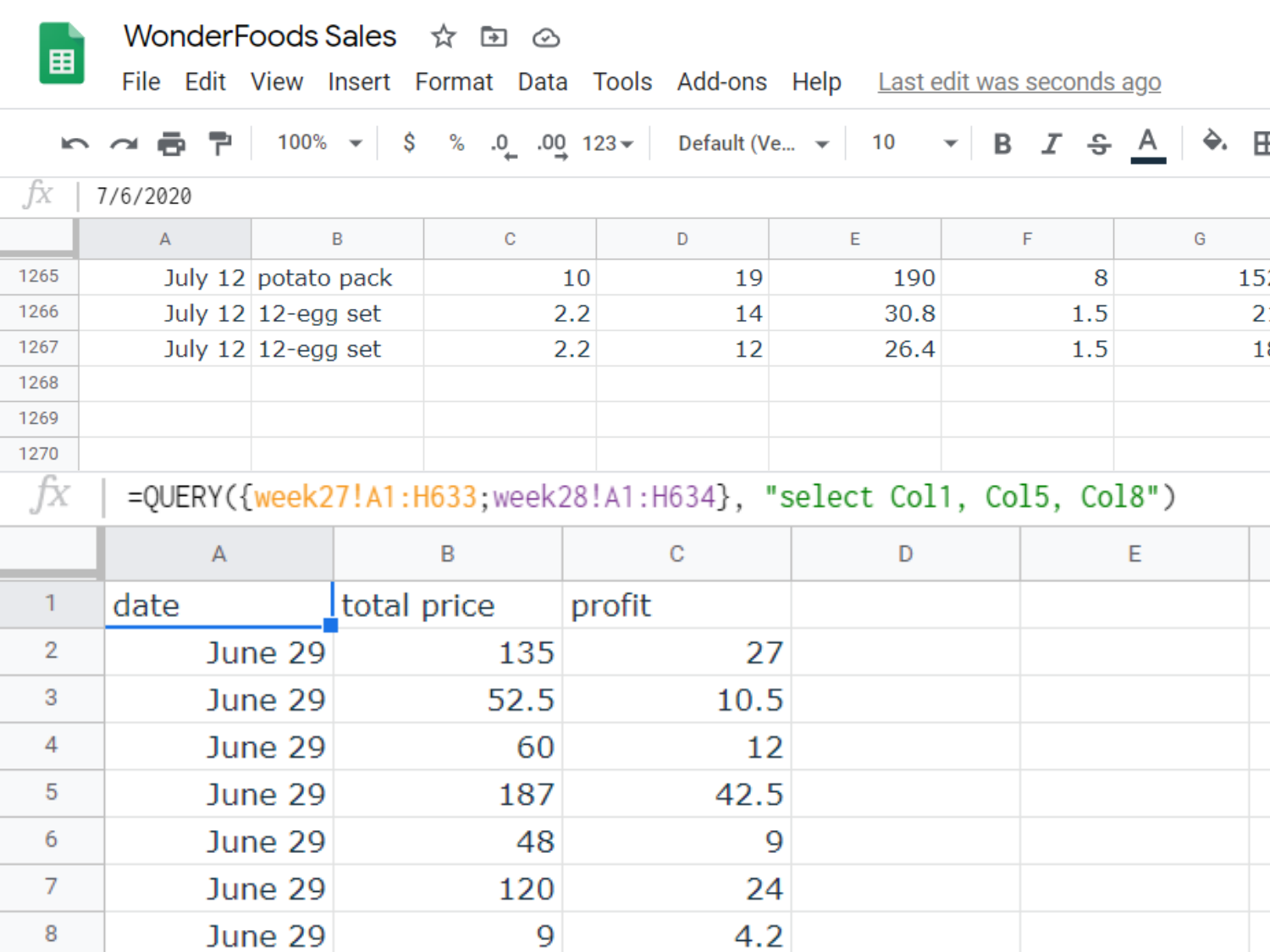
Task: Click the Increase decimal places icon
Action: click(x=550, y=143)
